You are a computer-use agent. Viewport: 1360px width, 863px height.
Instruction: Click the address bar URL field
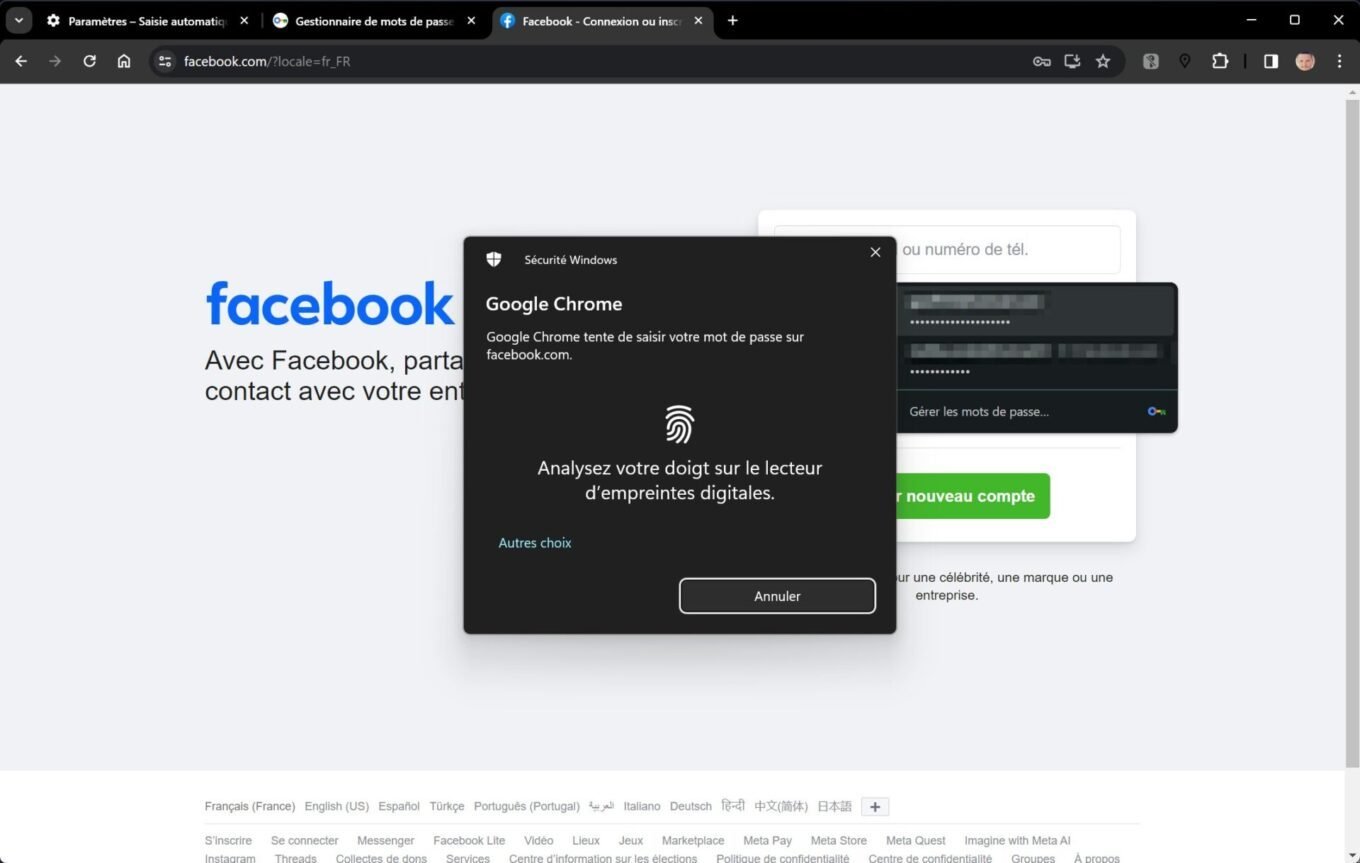600,61
